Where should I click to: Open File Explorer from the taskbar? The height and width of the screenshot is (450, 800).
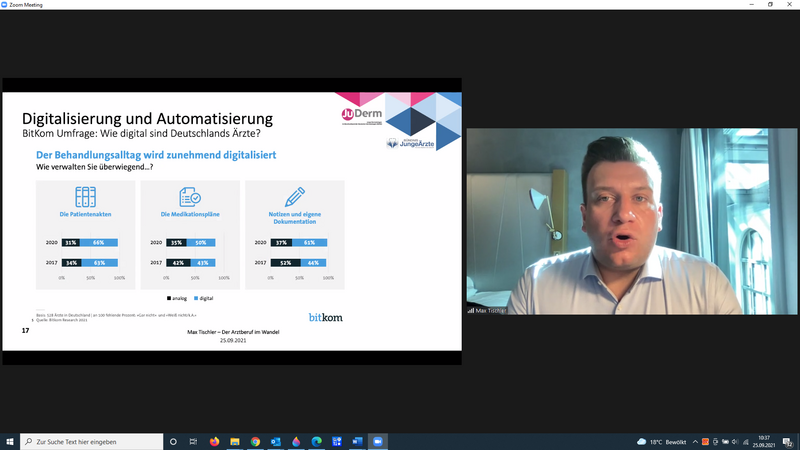[x=235, y=441]
